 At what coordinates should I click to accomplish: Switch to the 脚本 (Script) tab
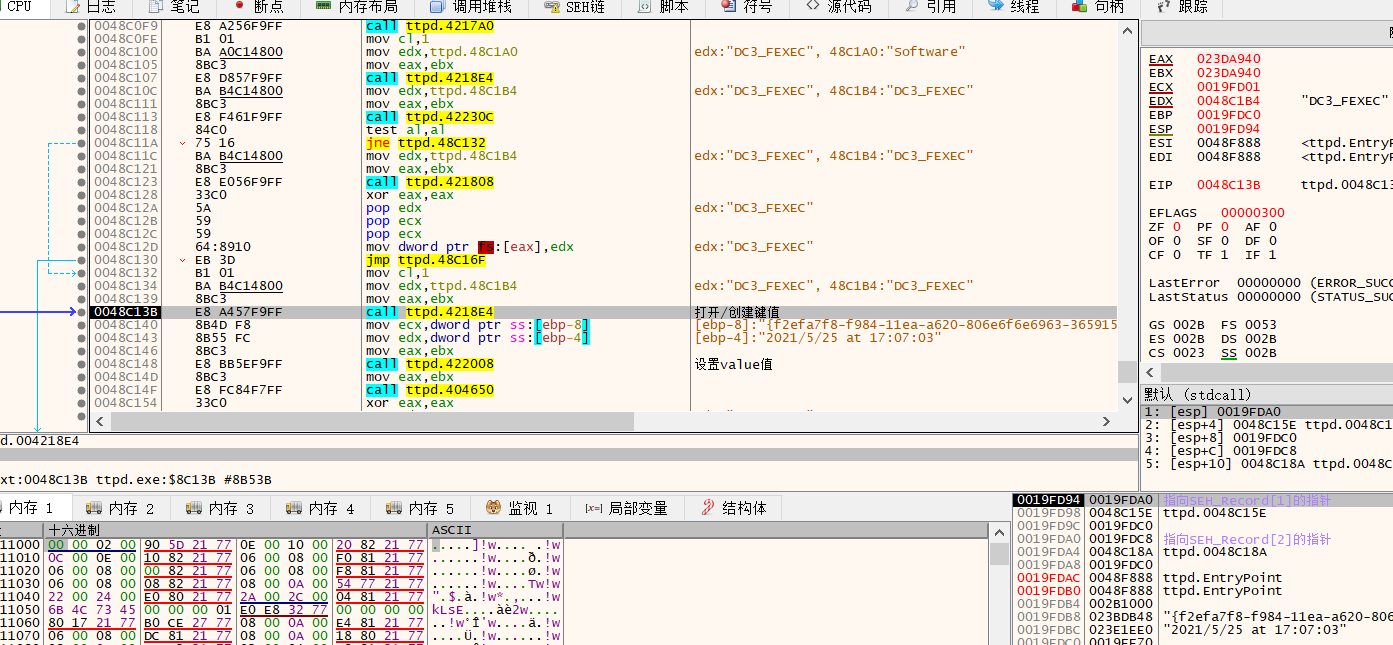tap(664, 7)
